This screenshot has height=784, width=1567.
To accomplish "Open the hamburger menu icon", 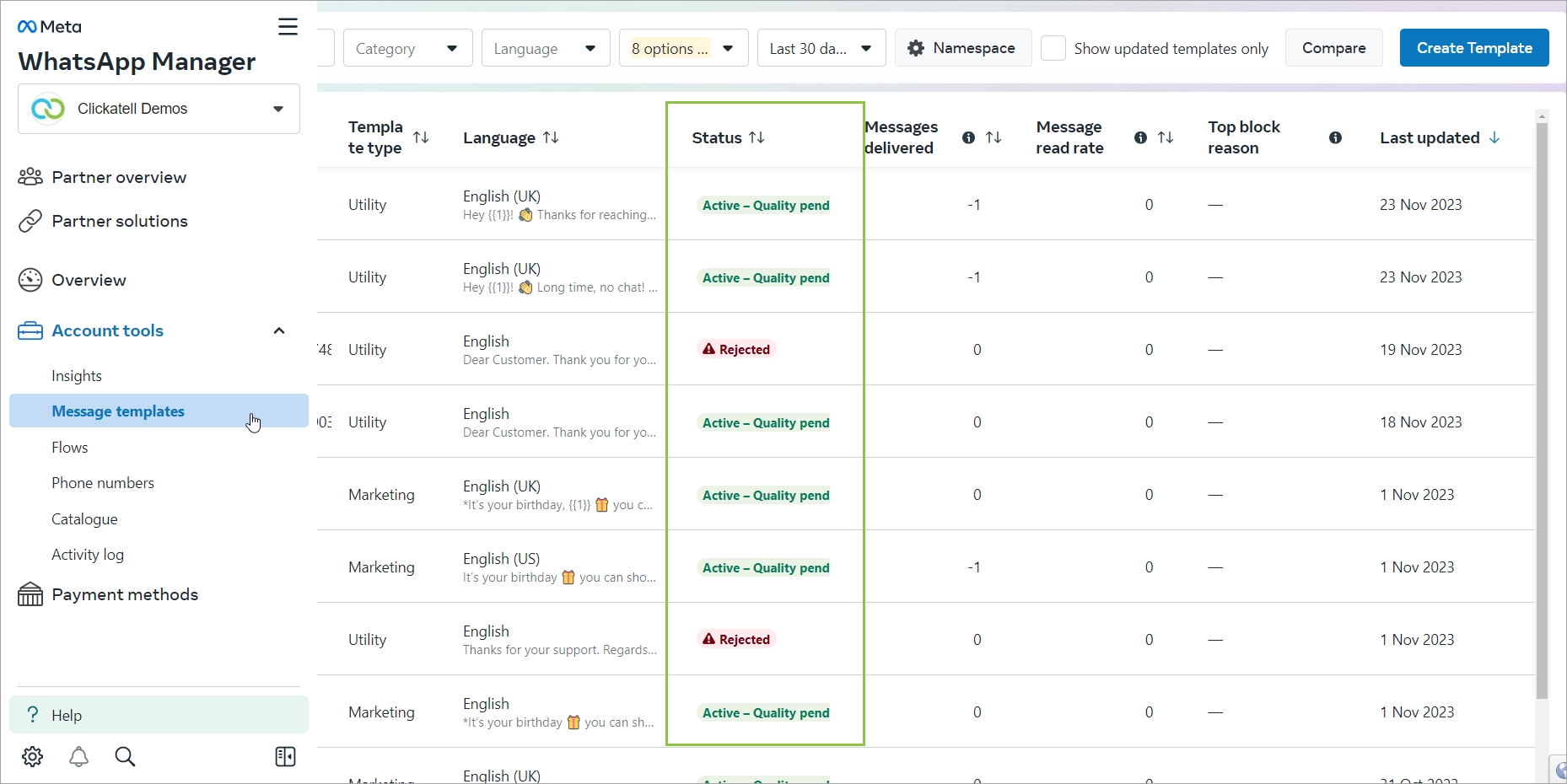I will (288, 27).
